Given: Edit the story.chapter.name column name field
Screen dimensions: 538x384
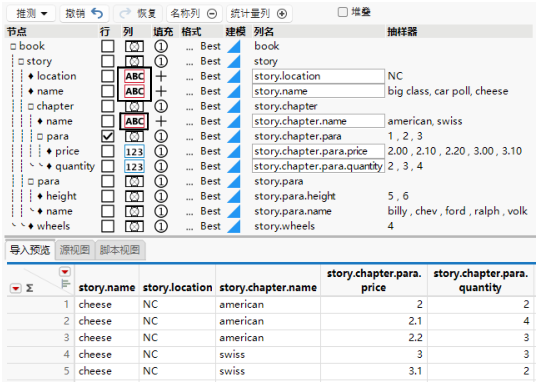Looking at the screenshot, I should pos(318,121).
